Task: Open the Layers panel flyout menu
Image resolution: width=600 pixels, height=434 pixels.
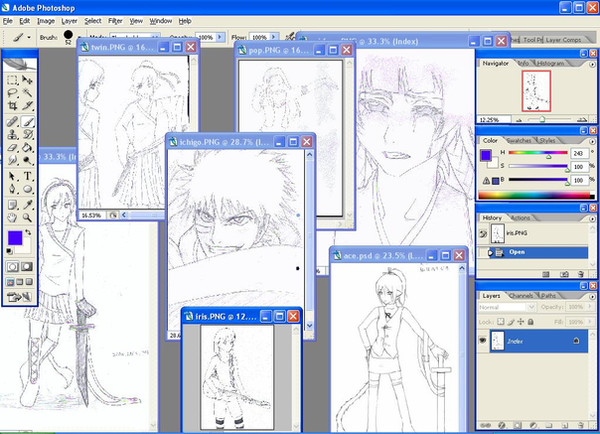Action: [592, 297]
